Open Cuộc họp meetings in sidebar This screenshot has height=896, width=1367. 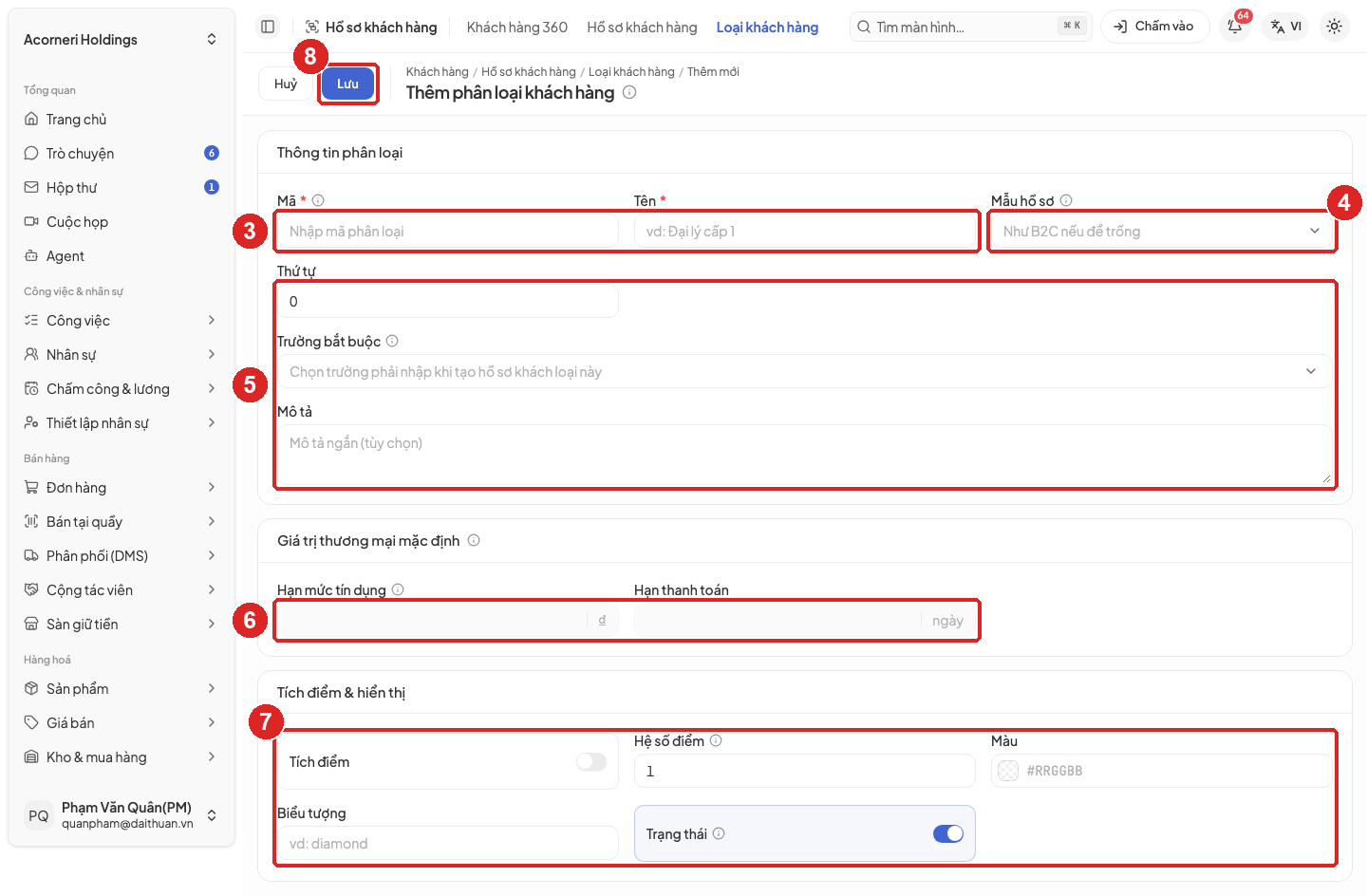click(122, 222)
